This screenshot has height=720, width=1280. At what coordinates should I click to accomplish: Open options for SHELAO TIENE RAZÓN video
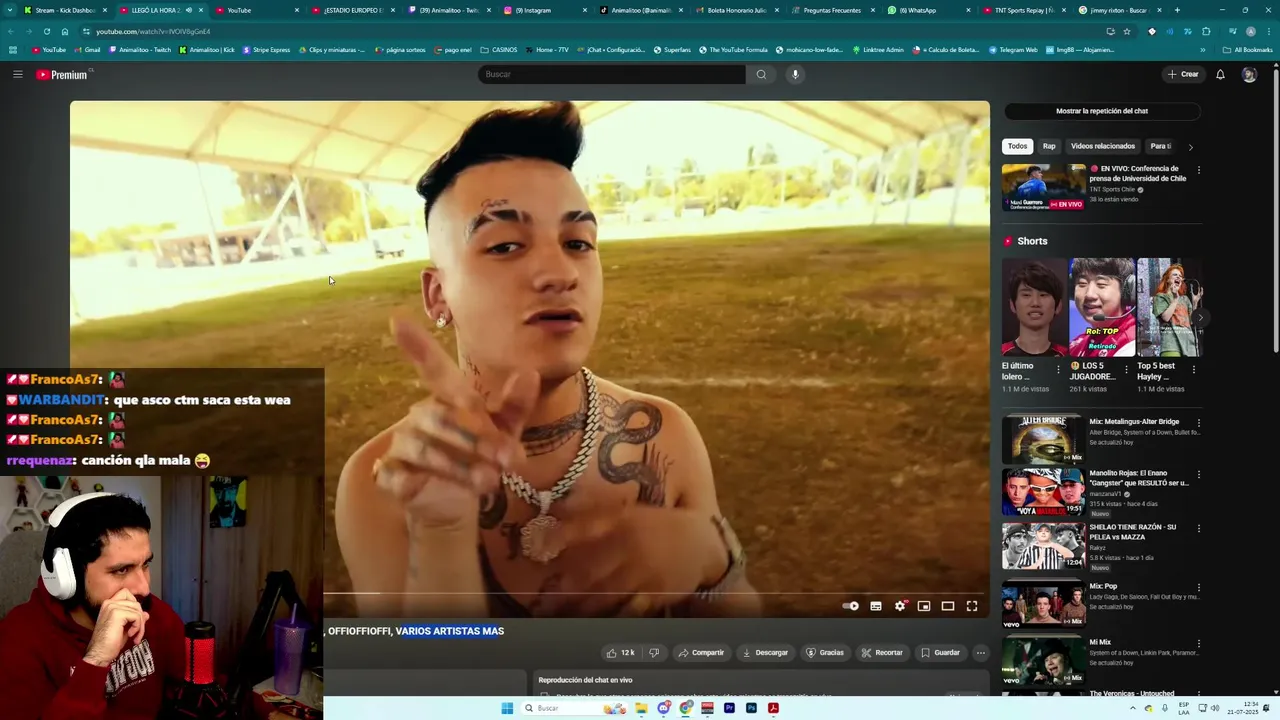(1198, 528)
